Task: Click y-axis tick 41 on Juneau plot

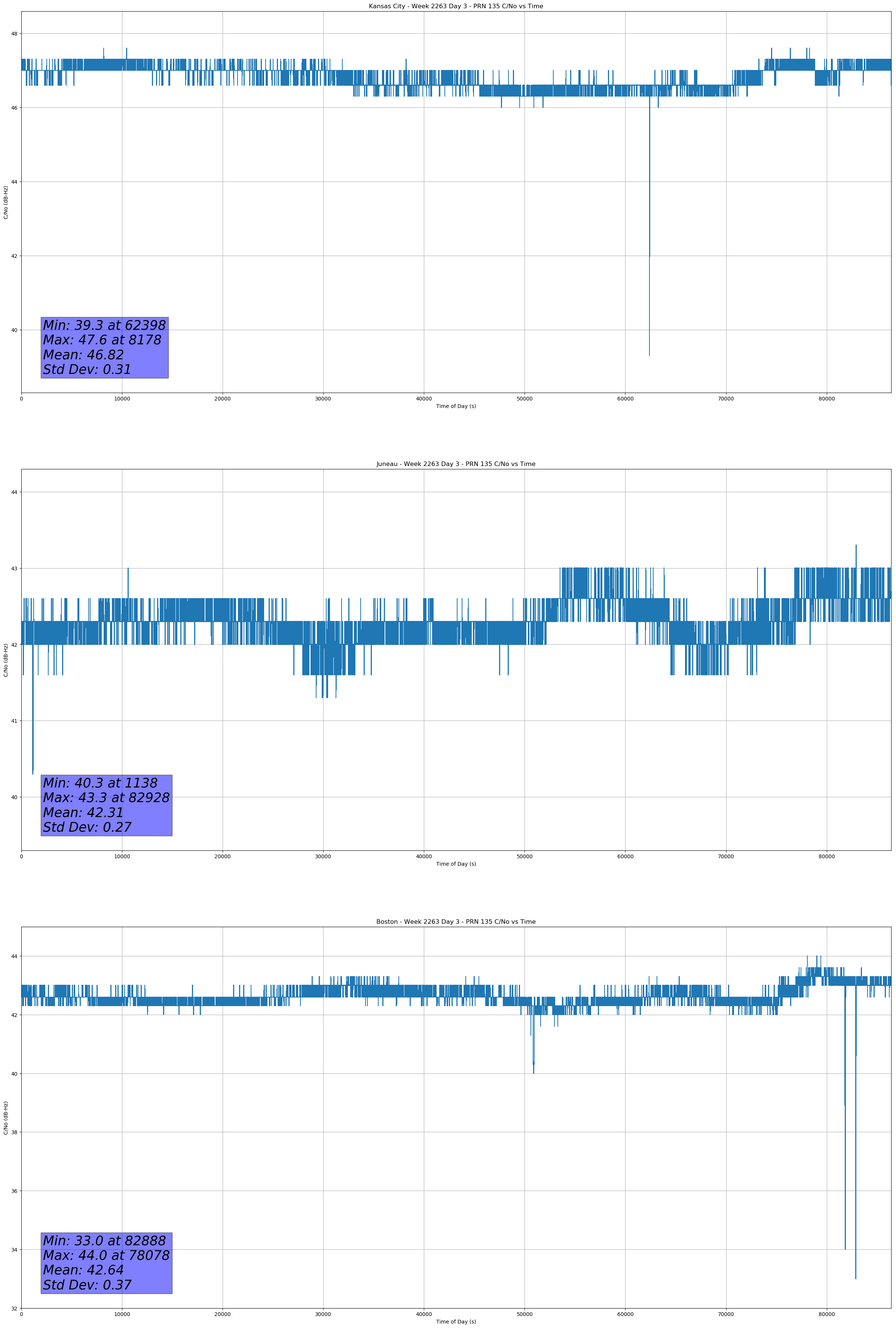Action: point(14,721)
